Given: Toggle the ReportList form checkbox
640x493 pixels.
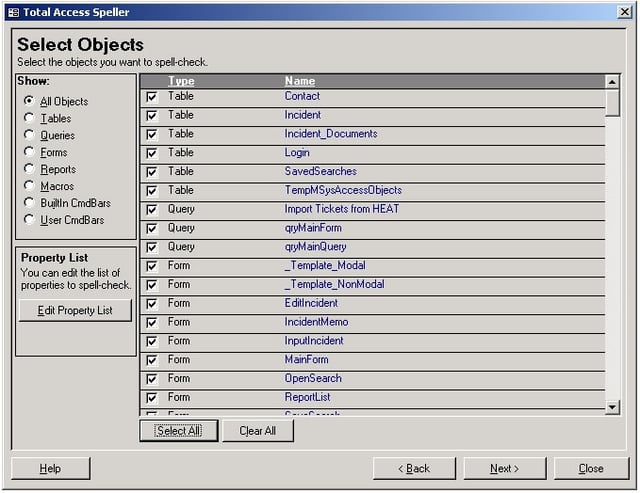Looking at the screenshot, I should point(152,398).
